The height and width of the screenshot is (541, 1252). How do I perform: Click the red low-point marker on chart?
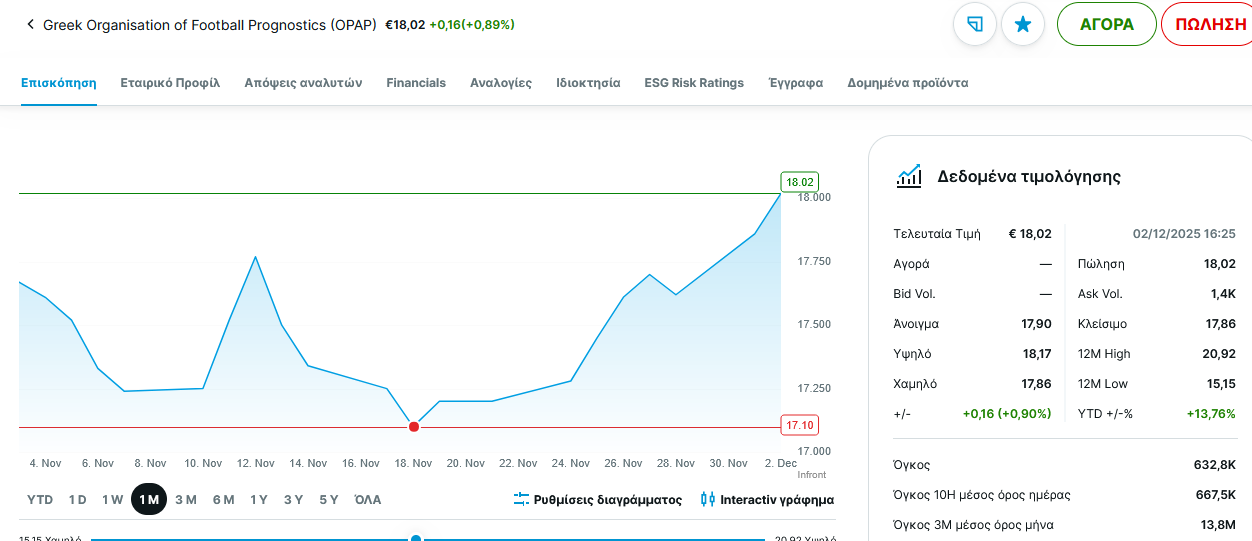pyautogui.click(x=414, y=427)
